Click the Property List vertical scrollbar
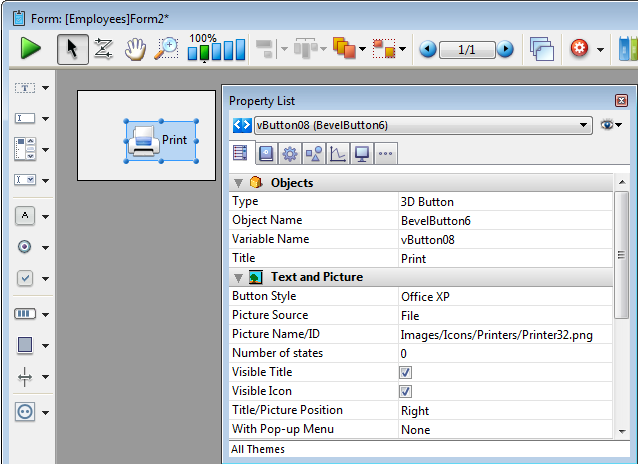This screenshot has width=638, height=464. click(x=621, y=250)
